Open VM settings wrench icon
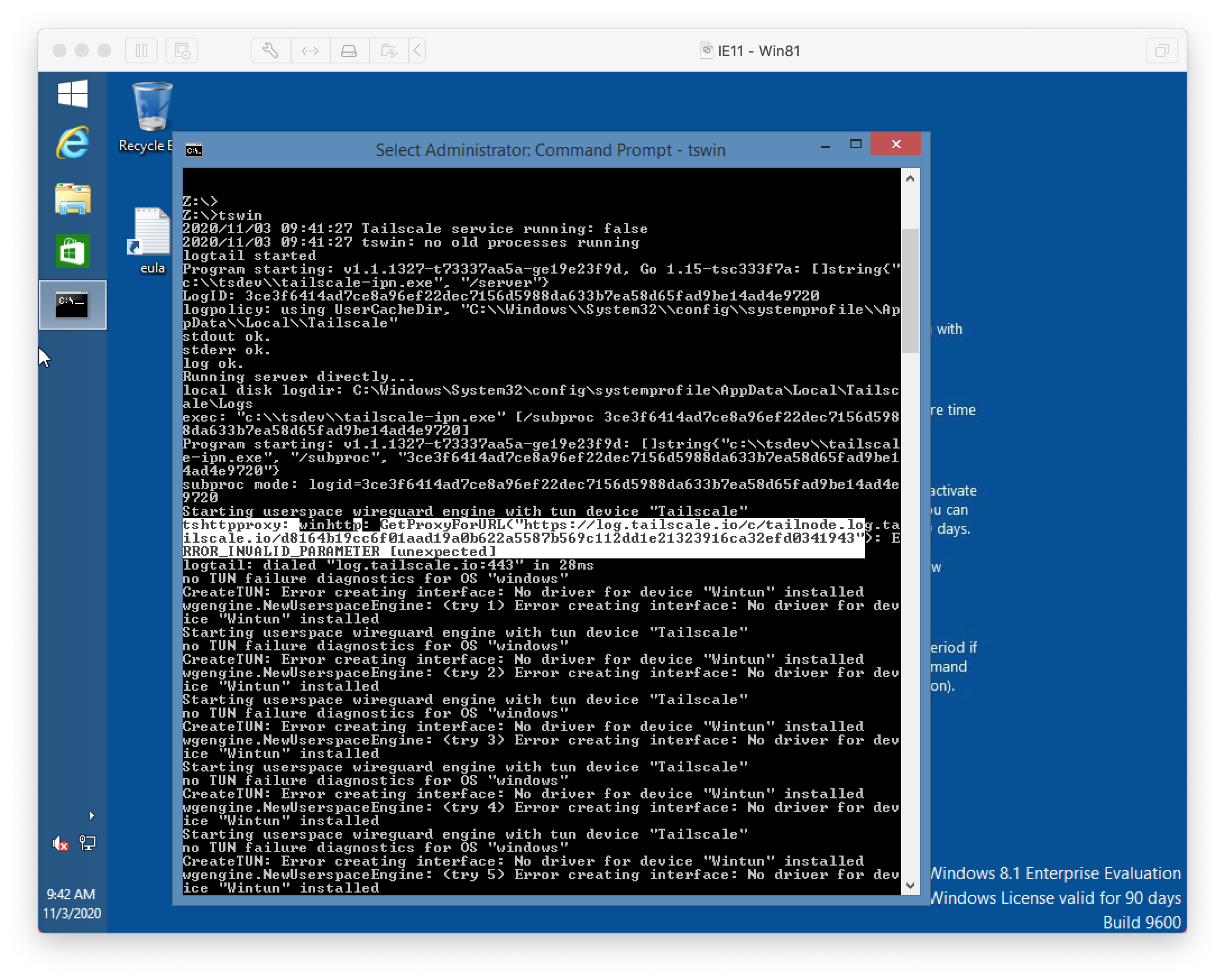The image size is (1225, 980). [270, 51]
